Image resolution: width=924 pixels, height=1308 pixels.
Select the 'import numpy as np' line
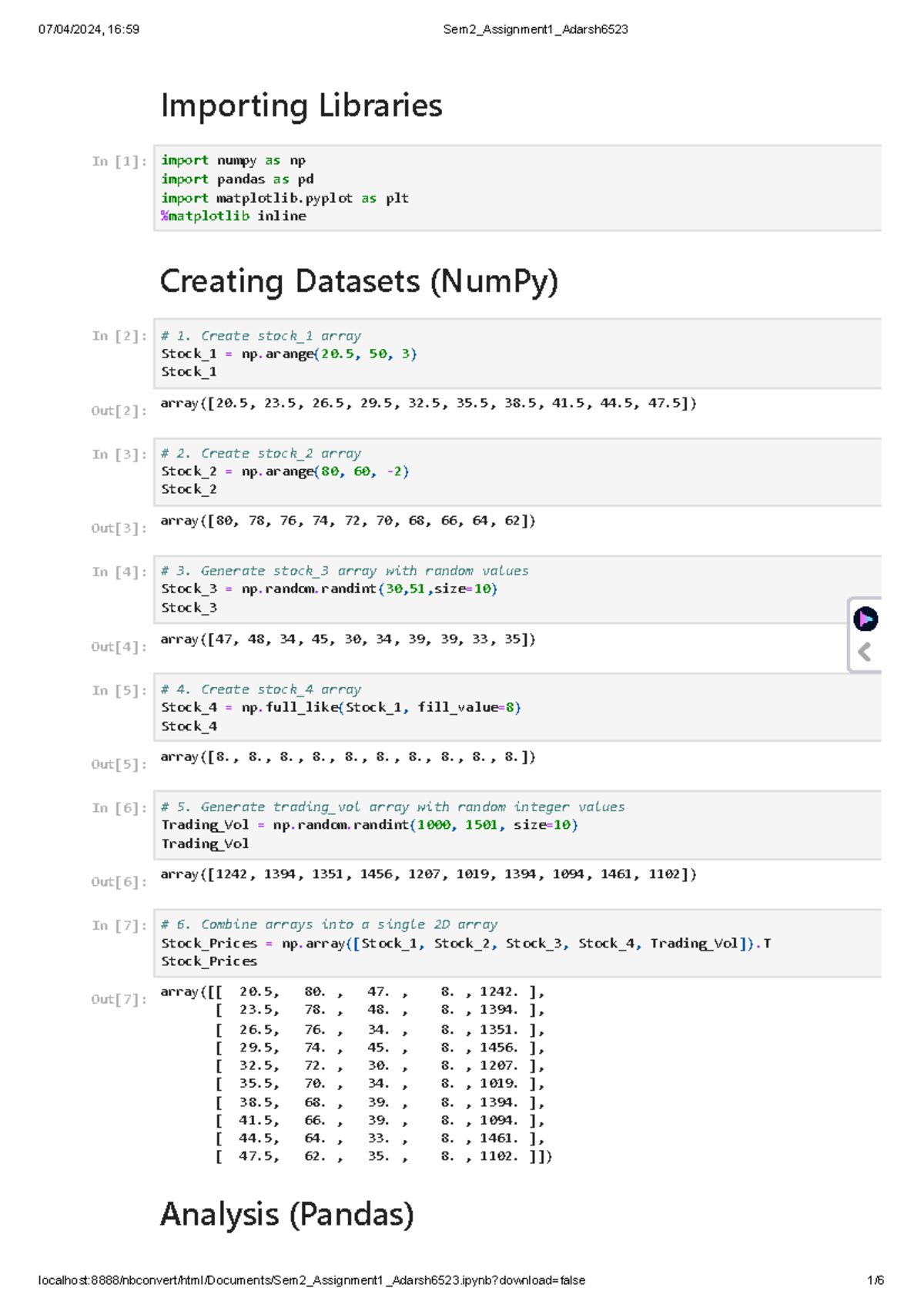233,160
